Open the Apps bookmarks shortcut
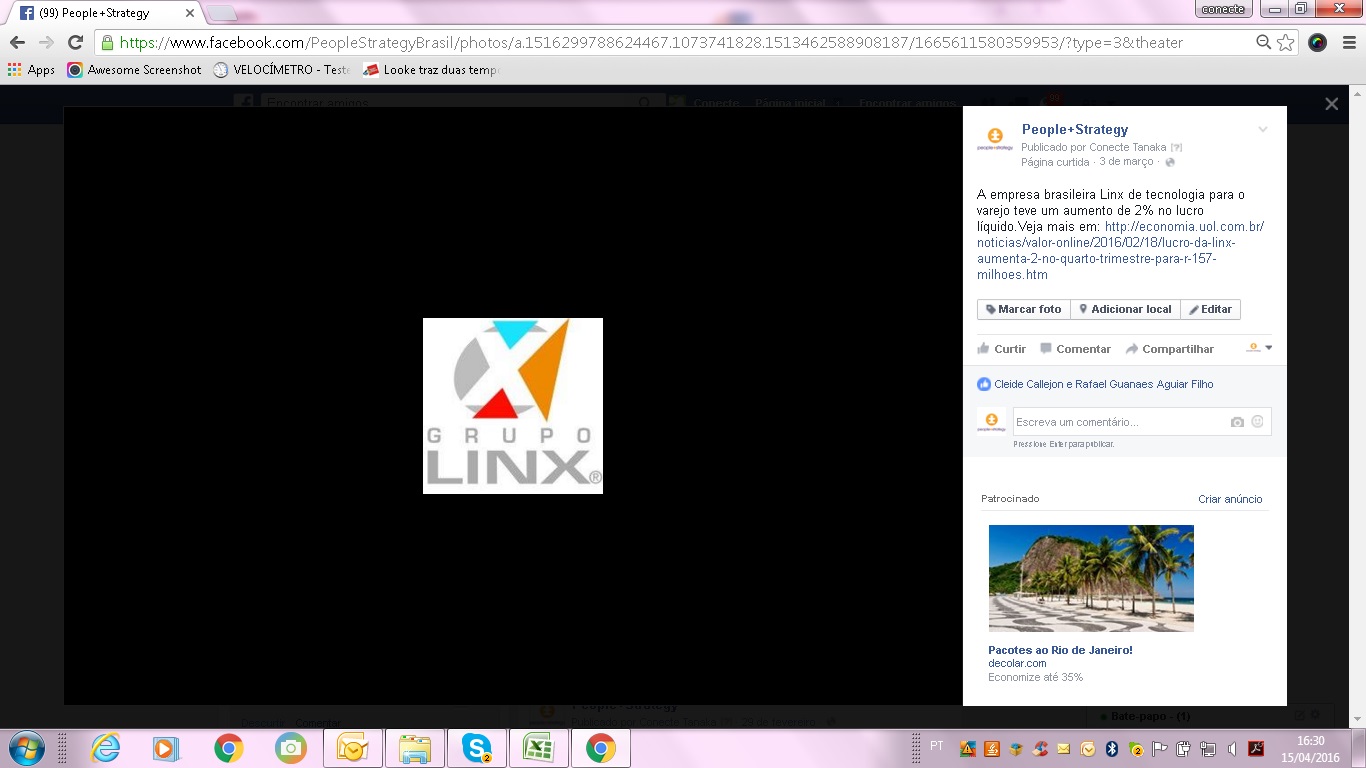The height and width of the screenshot is (768, 1366). (x=31, y=70)
